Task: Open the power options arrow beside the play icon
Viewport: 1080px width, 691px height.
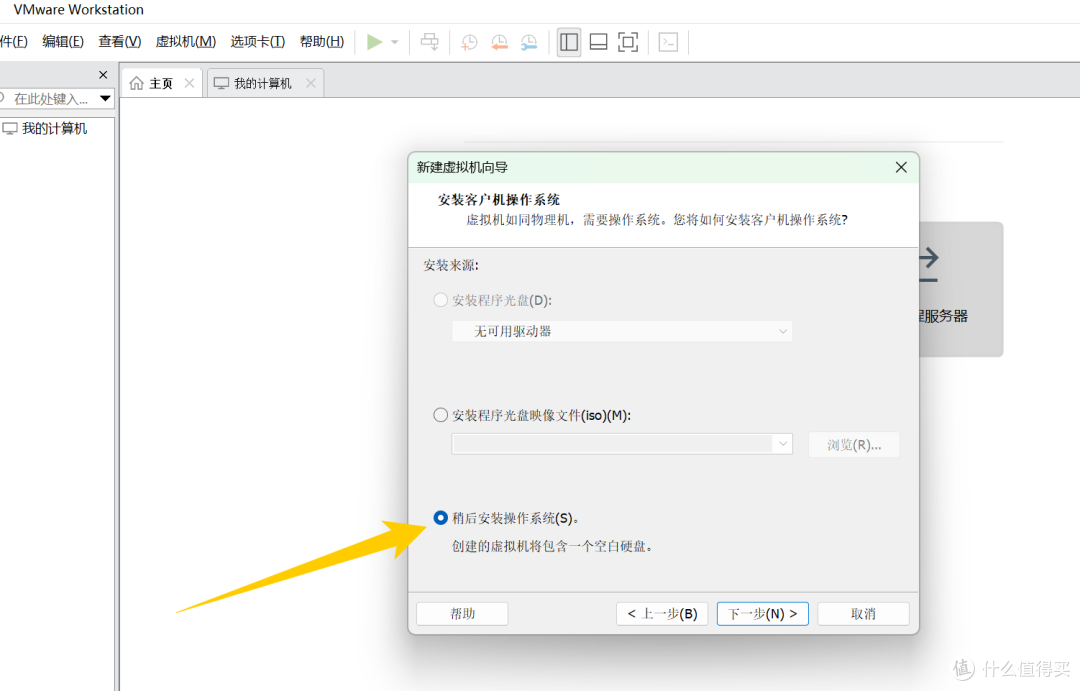Action: (x=395, y=42)
